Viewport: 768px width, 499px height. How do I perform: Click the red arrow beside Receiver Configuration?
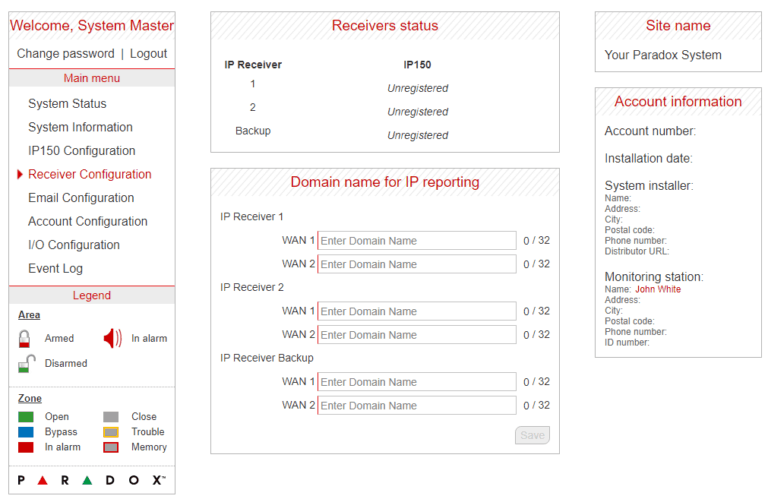(20, 175)
